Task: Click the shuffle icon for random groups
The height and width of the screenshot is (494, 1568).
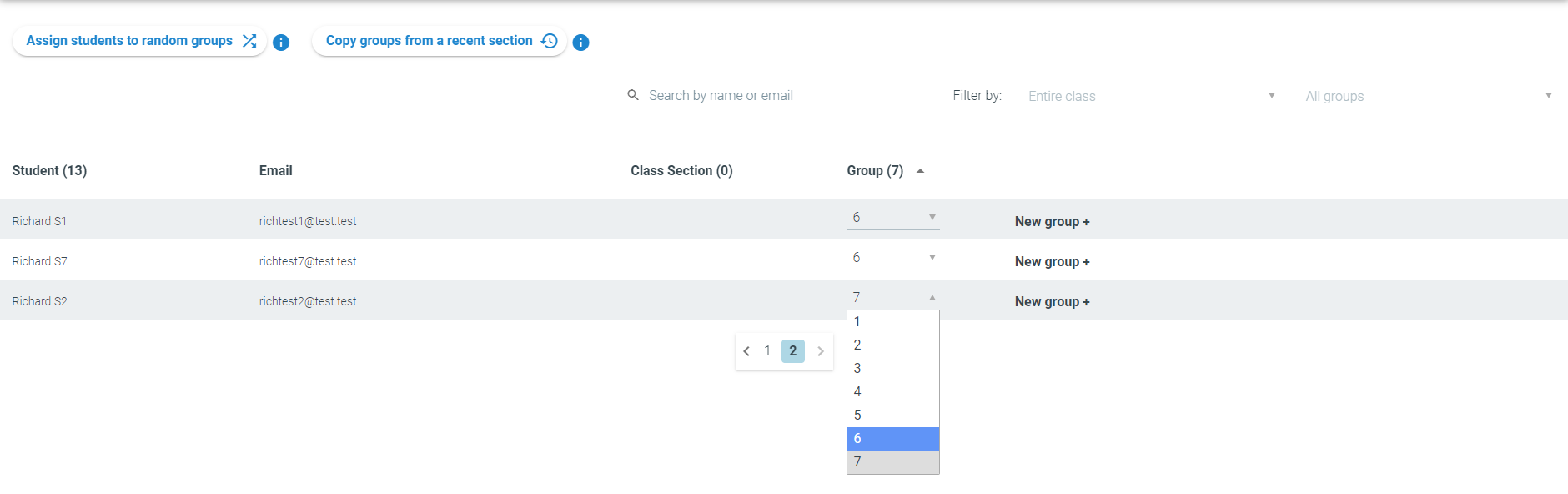Action: (249, 41)
